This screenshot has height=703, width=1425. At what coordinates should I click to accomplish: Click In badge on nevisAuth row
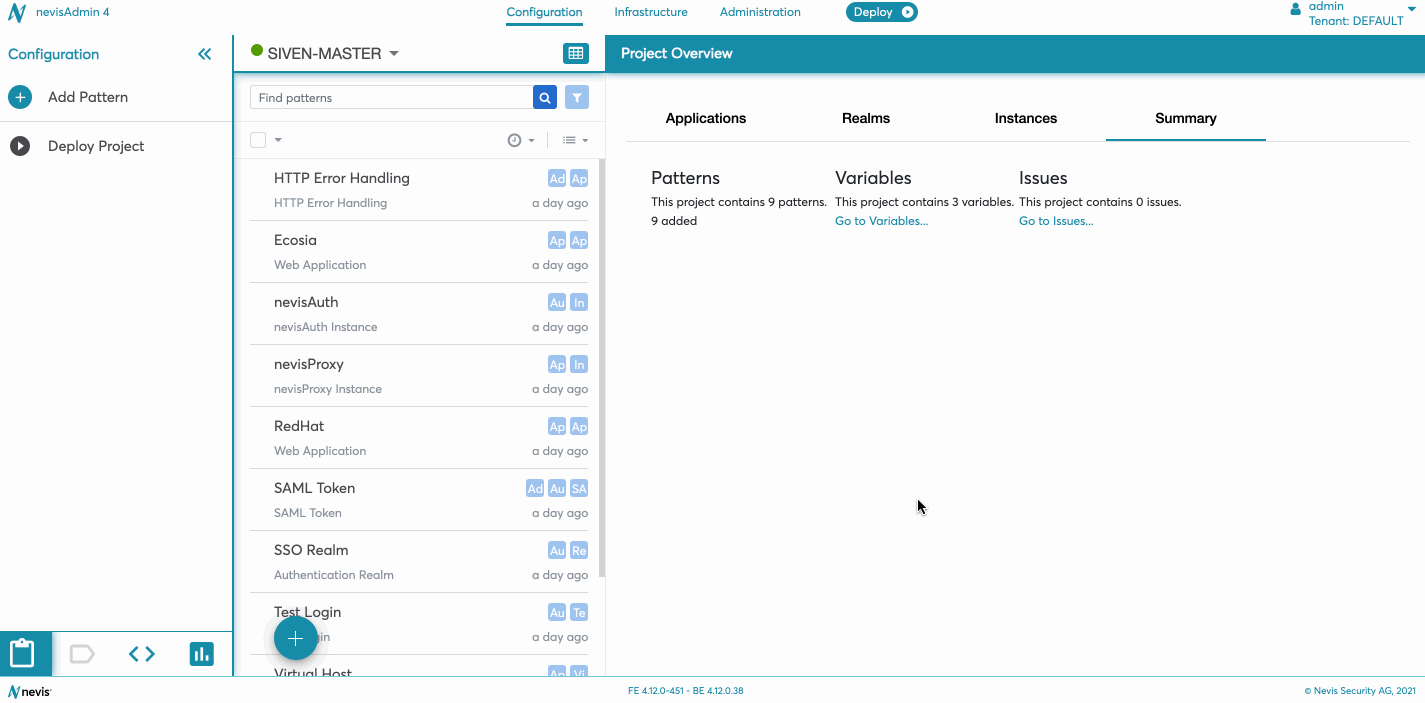click(x=579, y=303)
